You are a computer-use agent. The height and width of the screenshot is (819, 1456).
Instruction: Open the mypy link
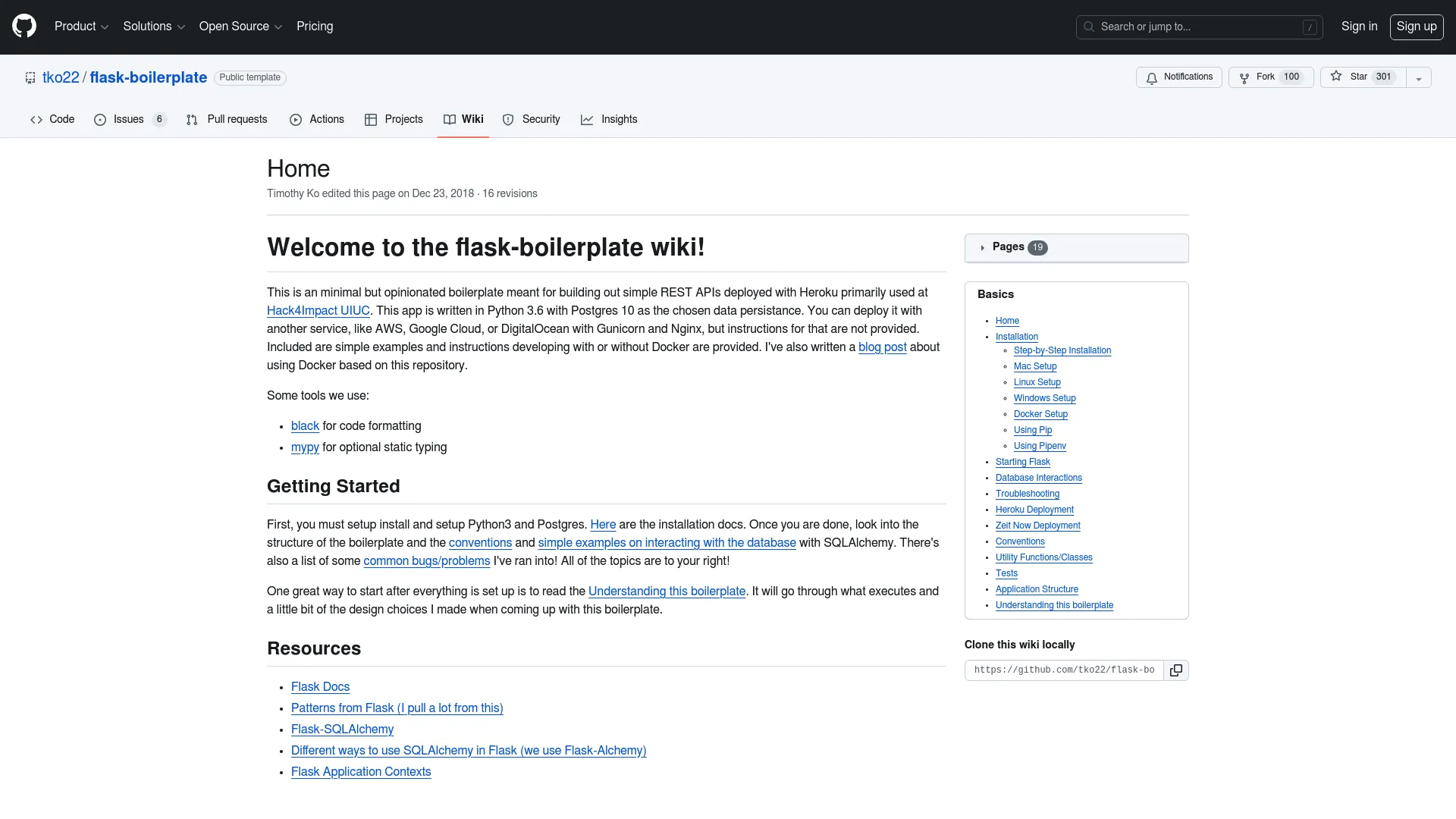tap(305, 447)
